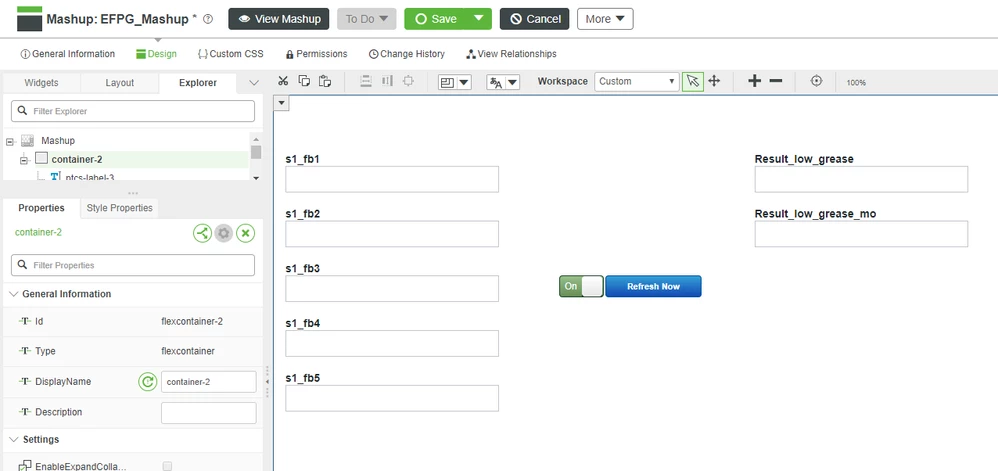Viewport: 998px width, 471px height.
Task: Click the bindings share icon for container-2
Action: click(x=202, y=234)
